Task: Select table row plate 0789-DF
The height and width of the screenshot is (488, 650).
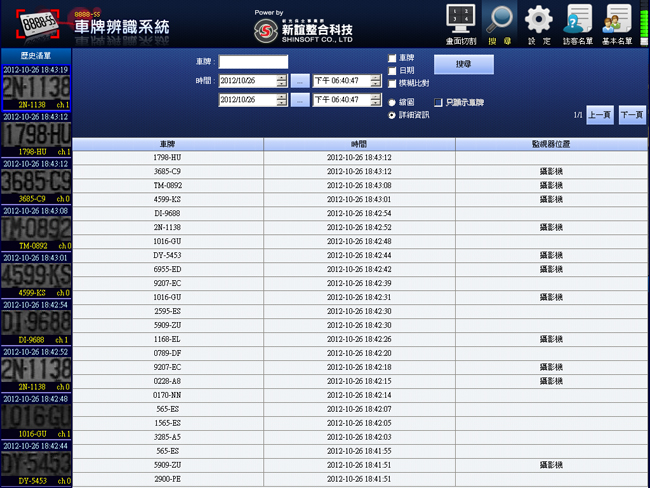Action: point(360,353)
